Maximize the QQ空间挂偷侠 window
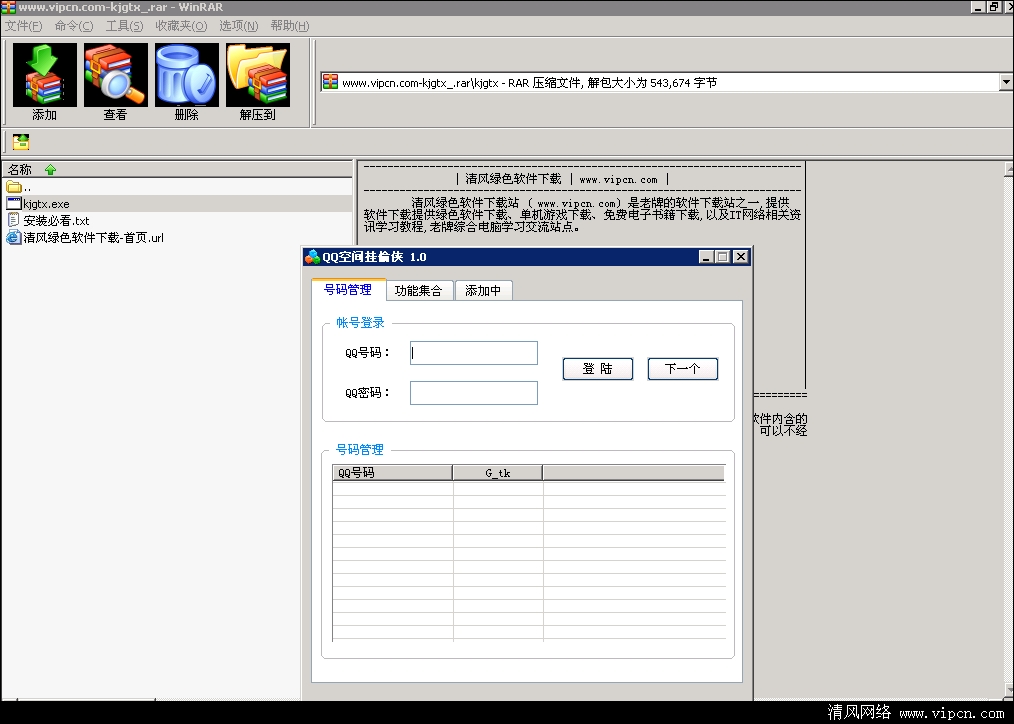The image size is (1014, 724). point(722,257)
